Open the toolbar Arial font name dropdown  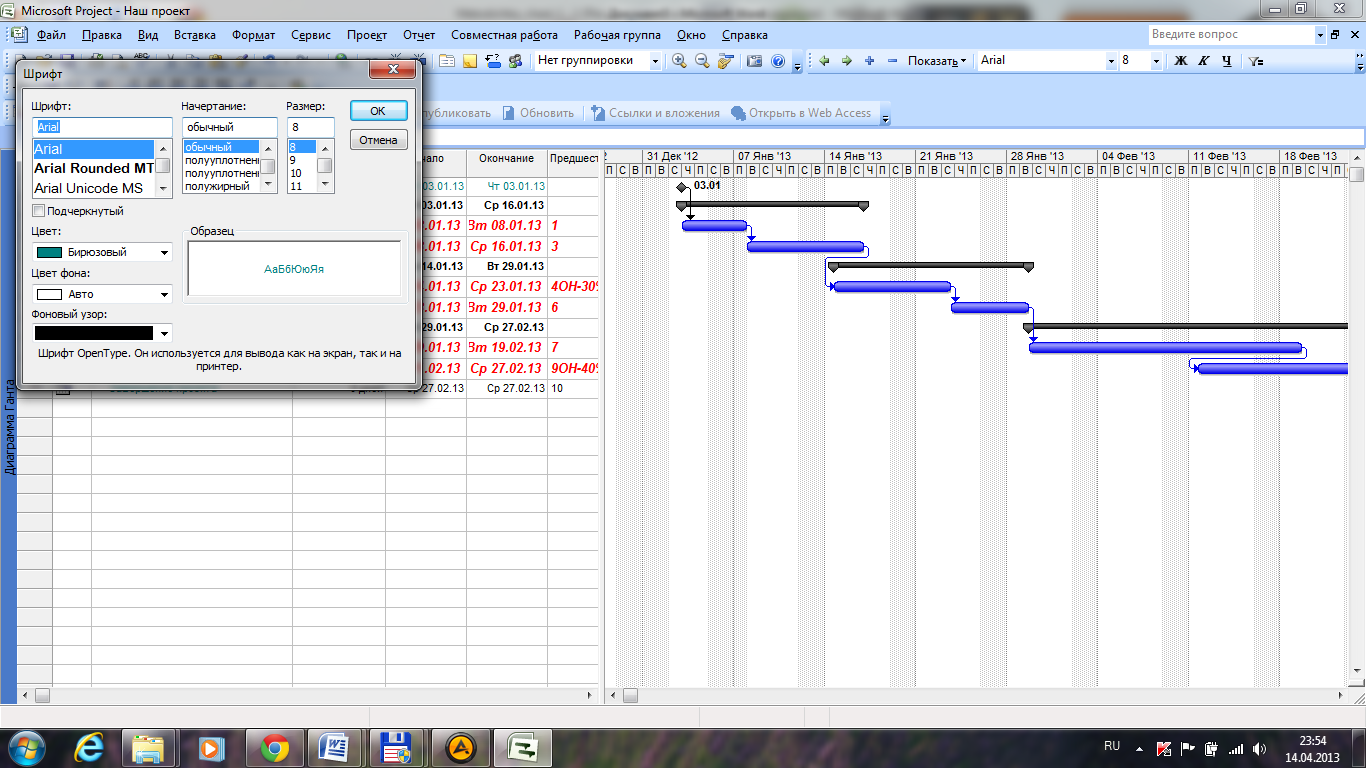click(1110, 61)
